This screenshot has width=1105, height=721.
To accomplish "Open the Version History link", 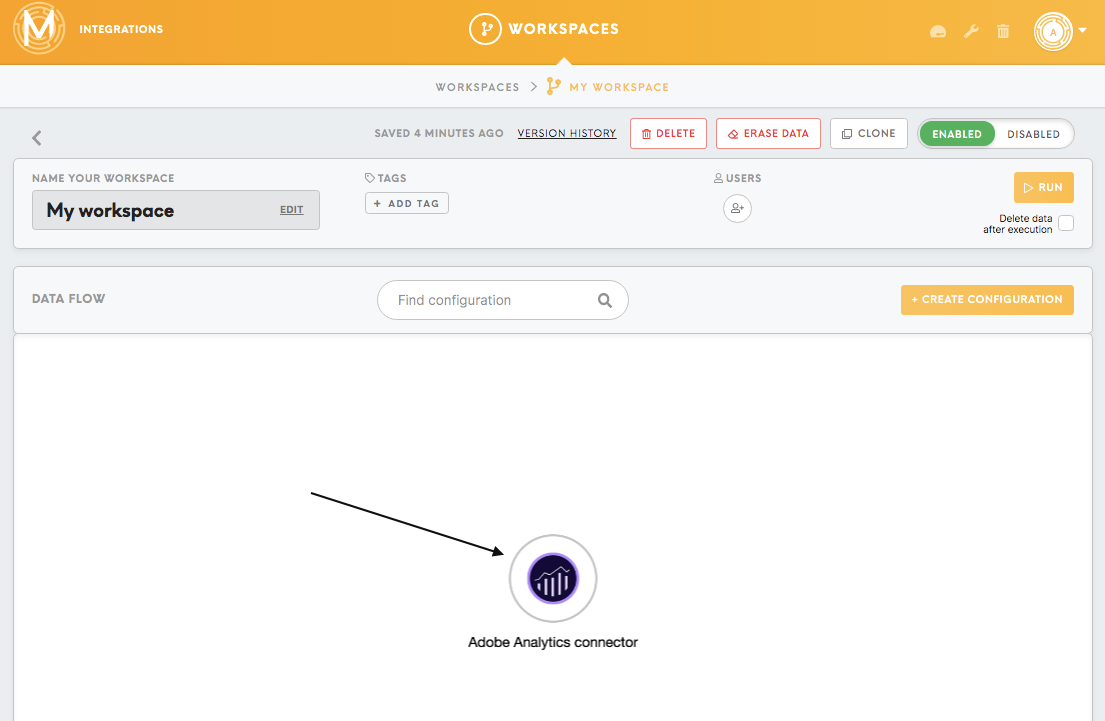I will pyautogui.click(x=567, y=133).
